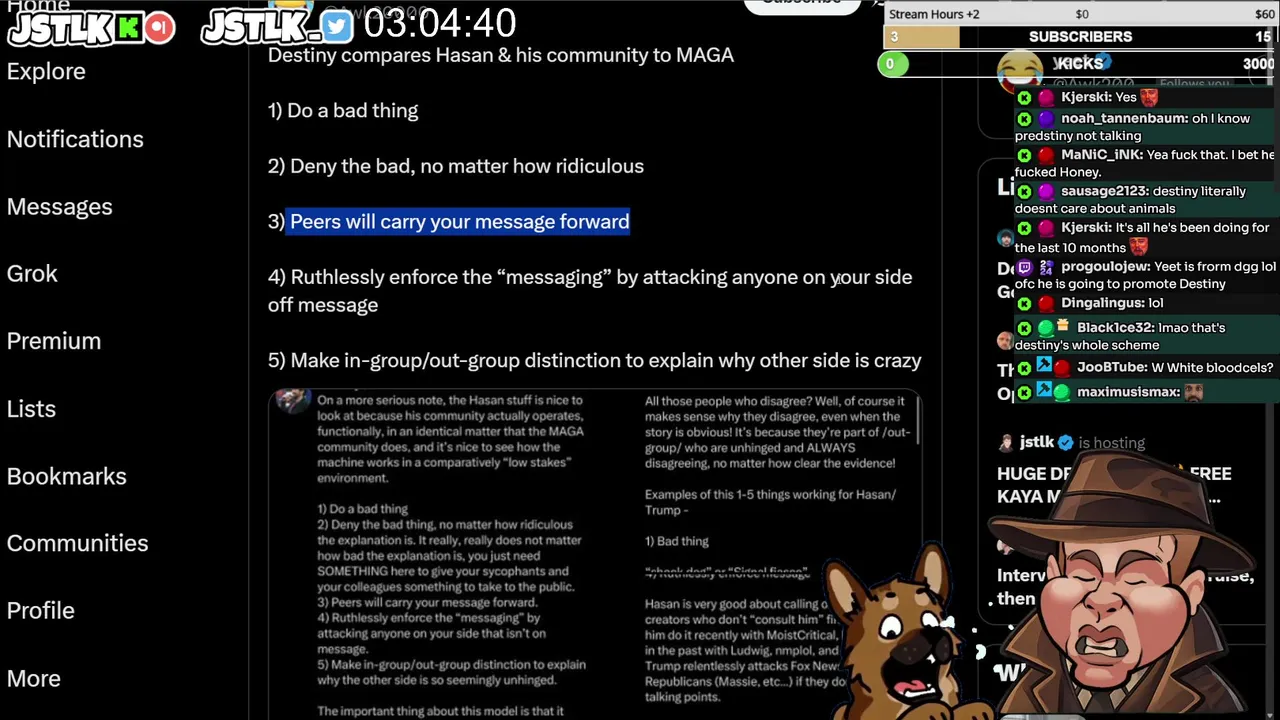Click the 'HUGE DR... FREE' space title text

pyautogui.click(x=1114, y=484)
